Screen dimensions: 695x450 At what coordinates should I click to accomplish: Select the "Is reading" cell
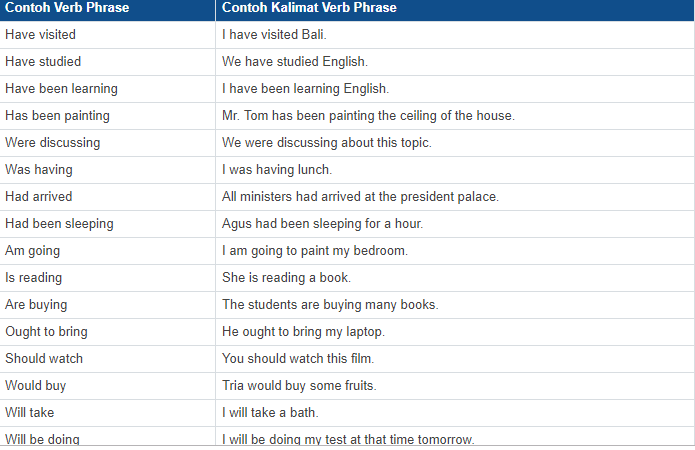click(x=33, y=277)
